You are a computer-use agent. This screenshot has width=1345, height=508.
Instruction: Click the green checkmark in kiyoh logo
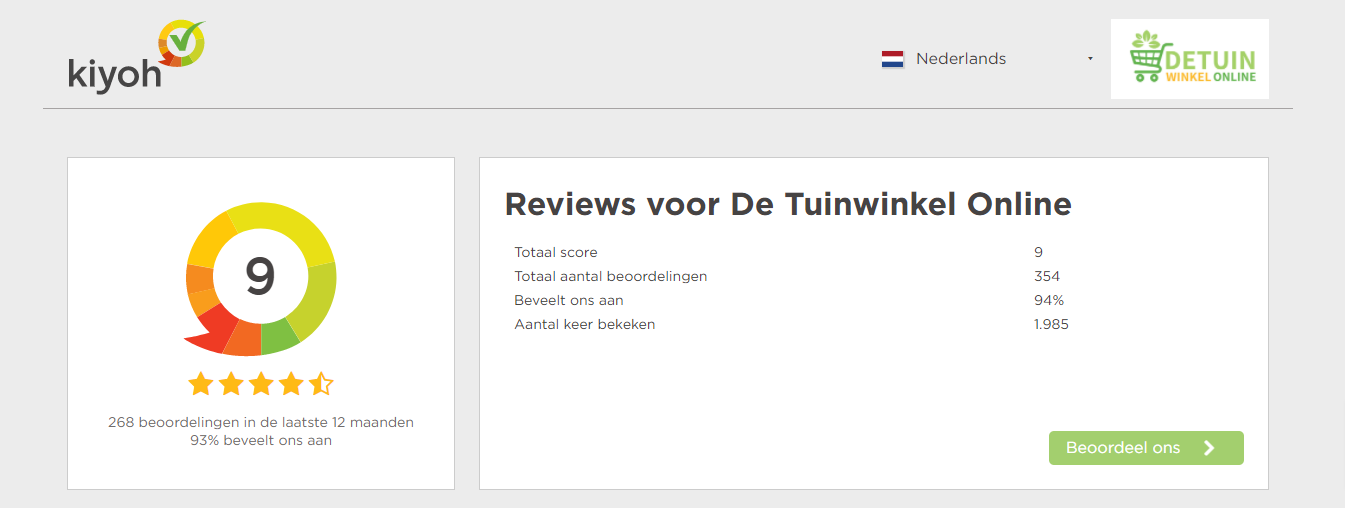(x=184, y=40)
